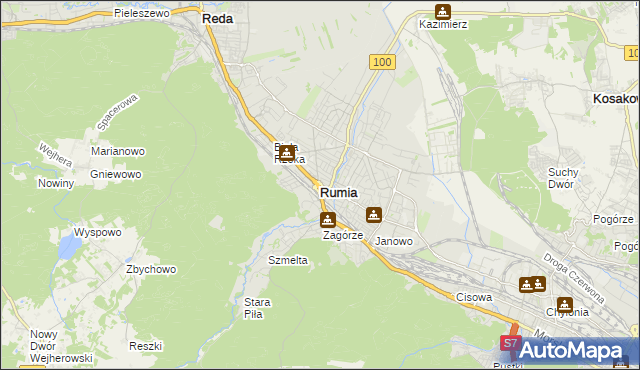Image resolution: width=640 pixels, height=370 pixels.
Task: Click the Janowo district name
Action: [x=394, y=241]
